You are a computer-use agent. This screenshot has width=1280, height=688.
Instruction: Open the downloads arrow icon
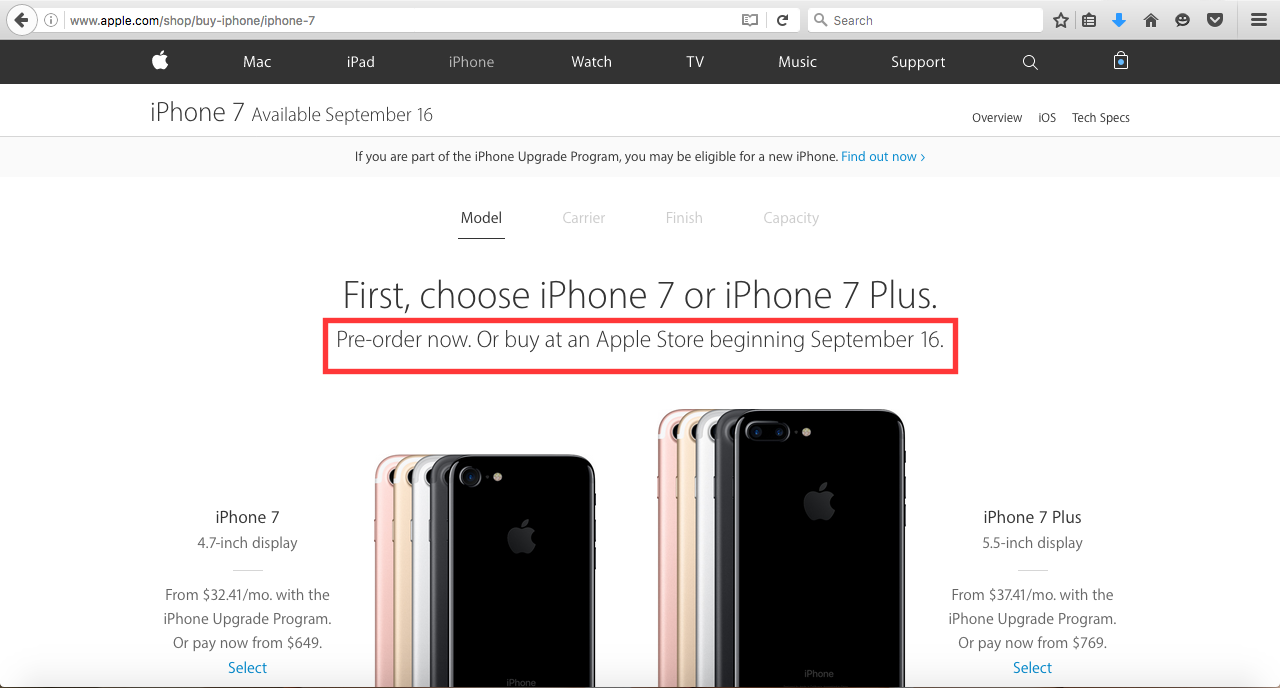tap(1119, 20)
